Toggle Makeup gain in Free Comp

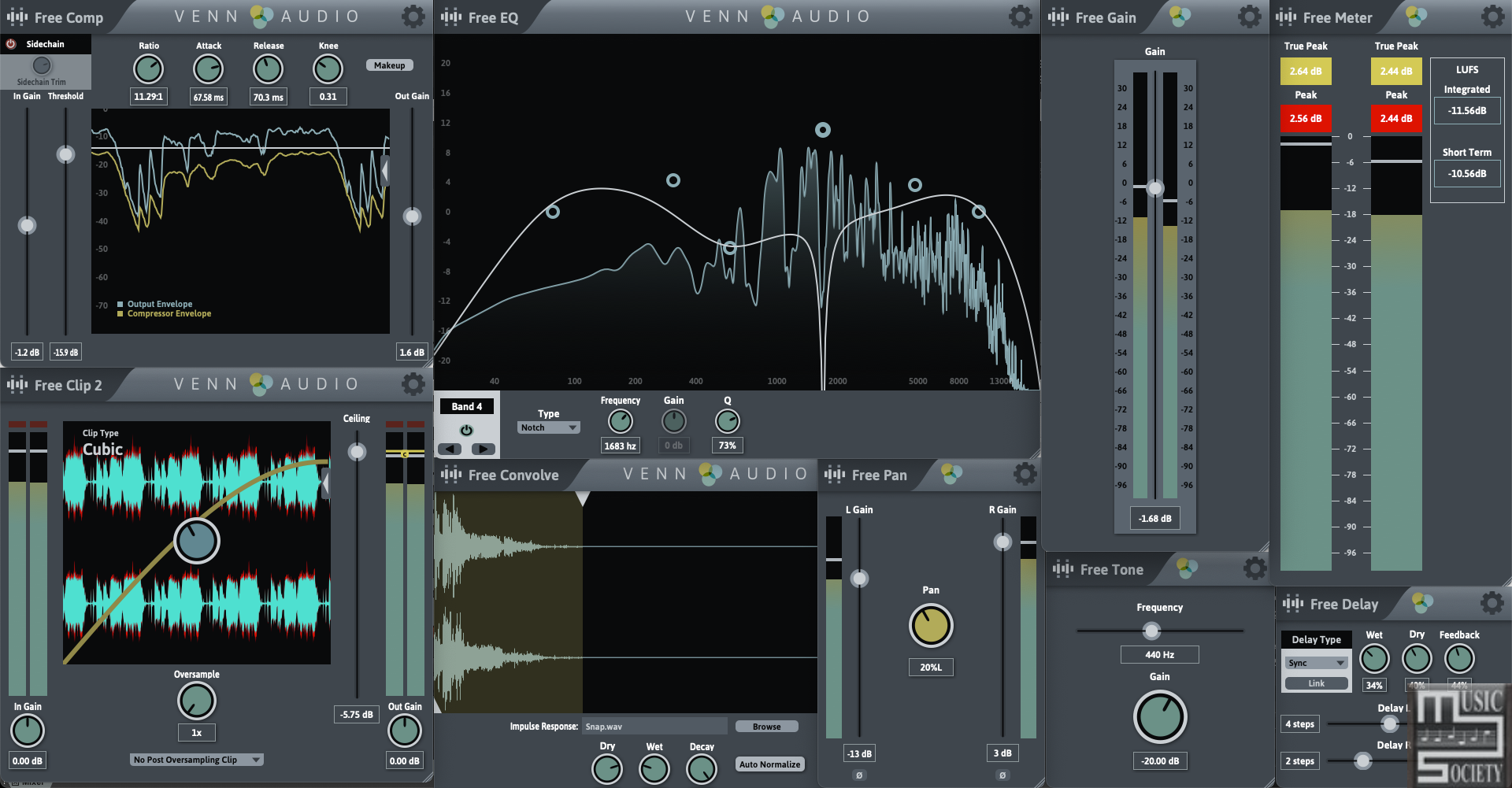tap(390, 65)
